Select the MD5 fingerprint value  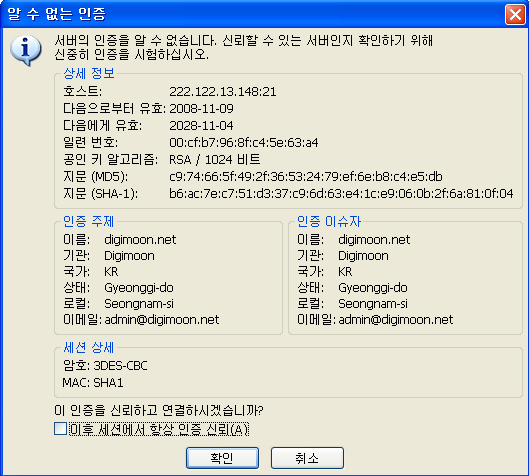click(x=306, y=176)
